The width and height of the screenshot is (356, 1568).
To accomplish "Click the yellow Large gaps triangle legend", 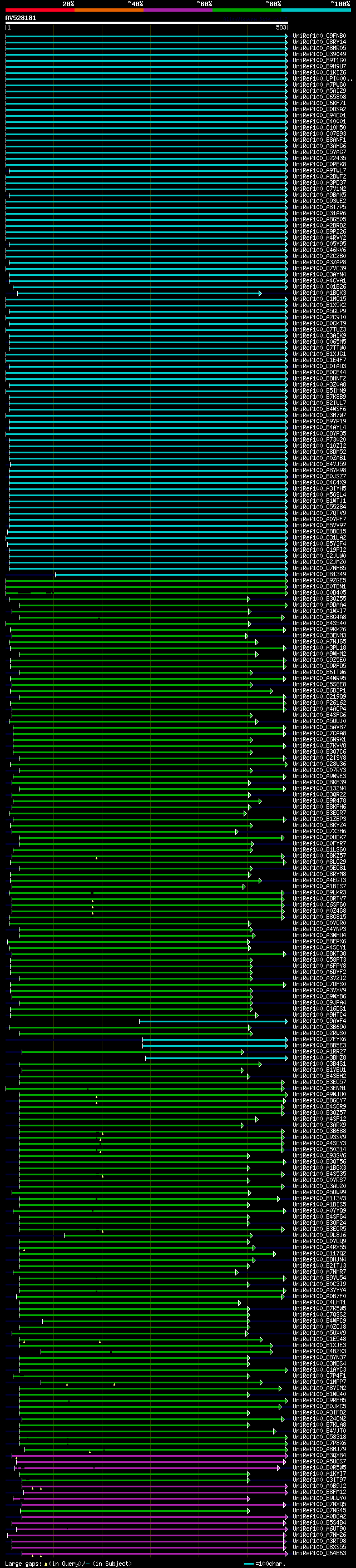I will 46,1563.
